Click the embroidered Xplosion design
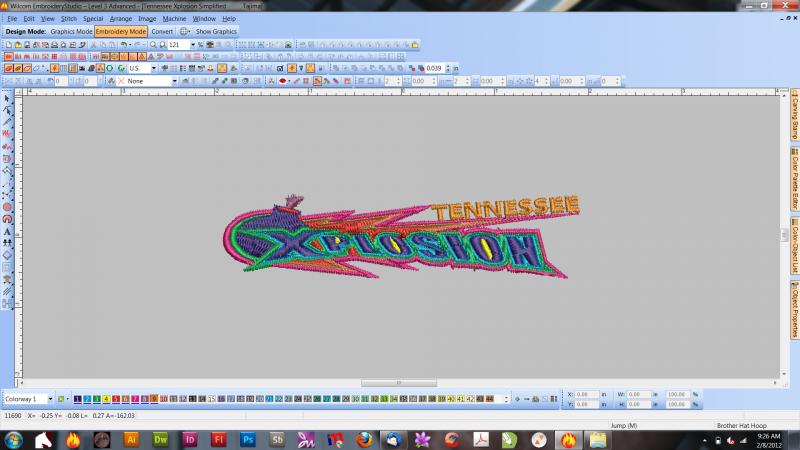The width and height of the screenshot is (800, 450). pyautogui.click(x=401, y=236)
